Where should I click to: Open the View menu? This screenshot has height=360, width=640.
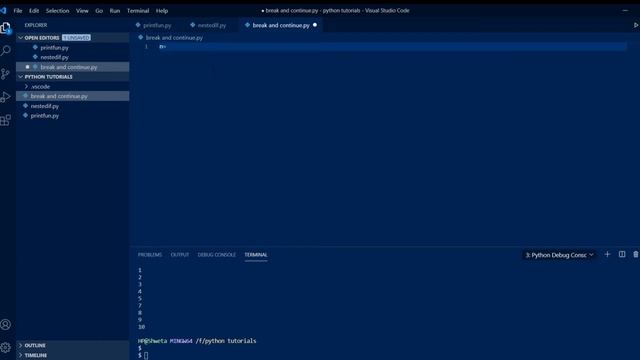click(82, 11)
